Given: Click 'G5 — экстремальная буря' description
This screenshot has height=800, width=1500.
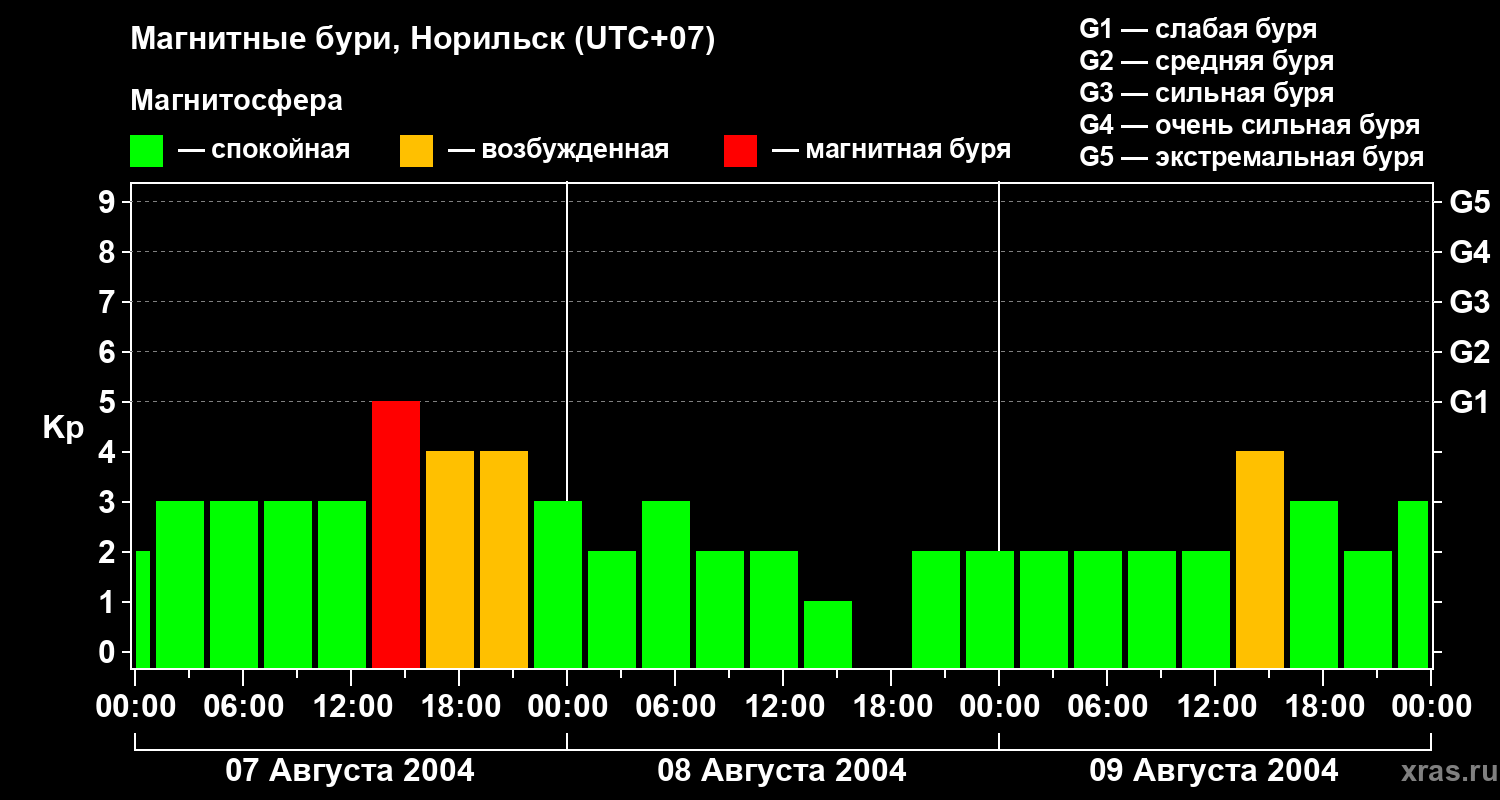Looking at the screenshot, I should pos(1252,157).
